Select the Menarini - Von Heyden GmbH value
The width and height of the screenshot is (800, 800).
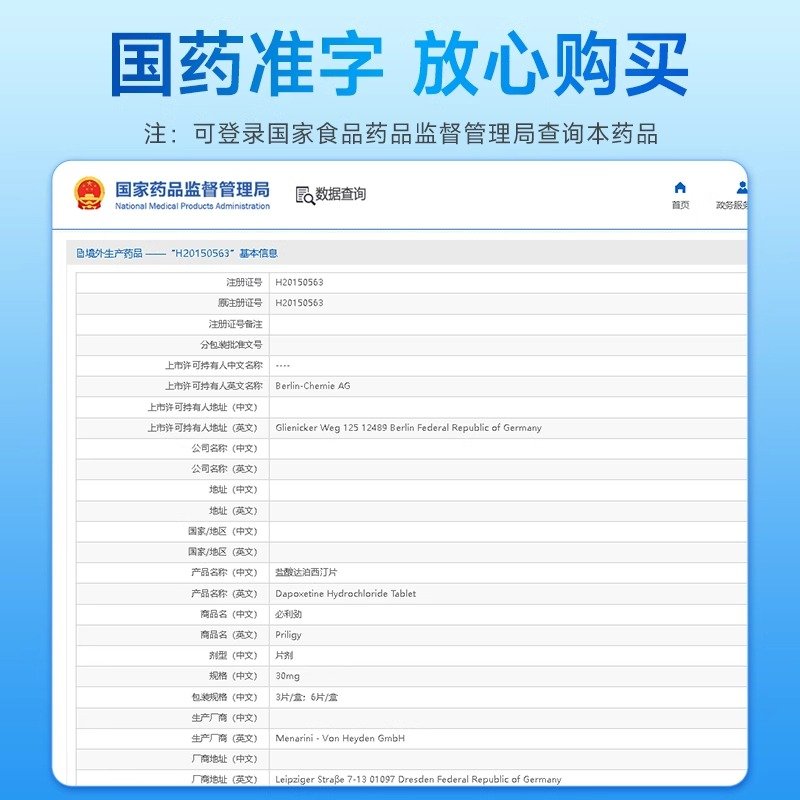(340, 738)
